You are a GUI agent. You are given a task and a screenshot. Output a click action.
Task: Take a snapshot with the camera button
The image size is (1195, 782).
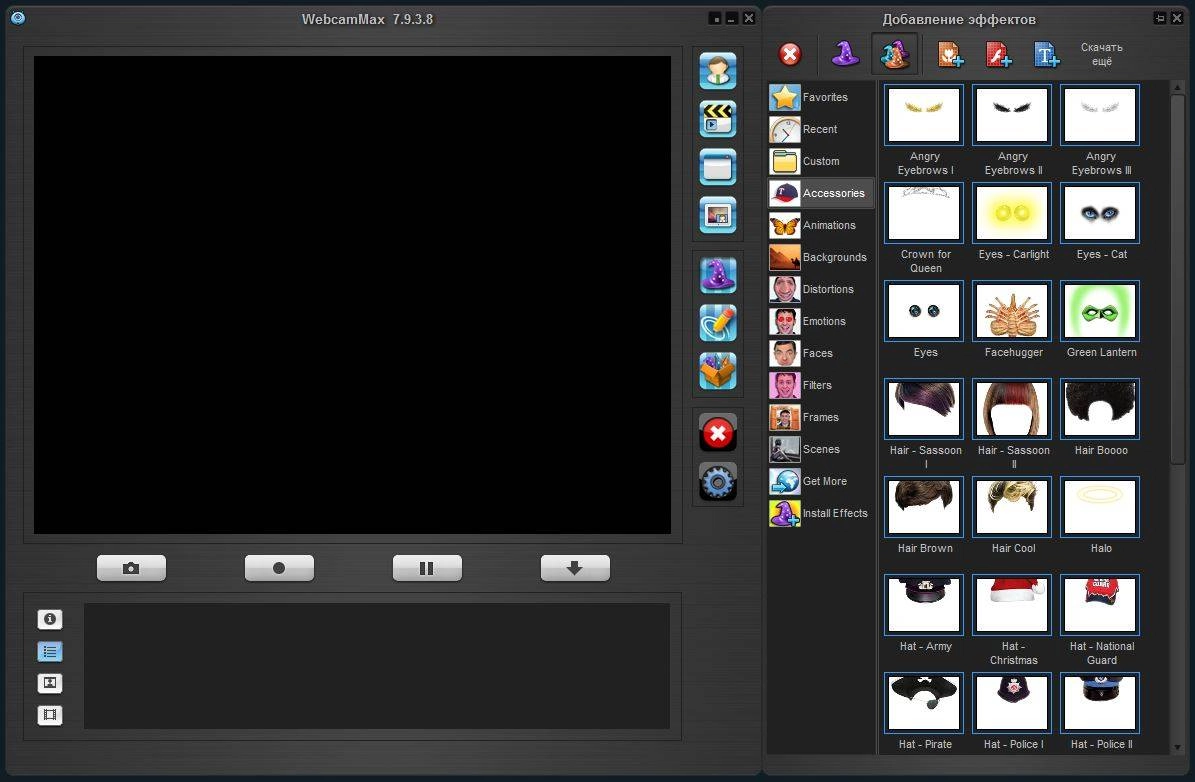[131, 568]
